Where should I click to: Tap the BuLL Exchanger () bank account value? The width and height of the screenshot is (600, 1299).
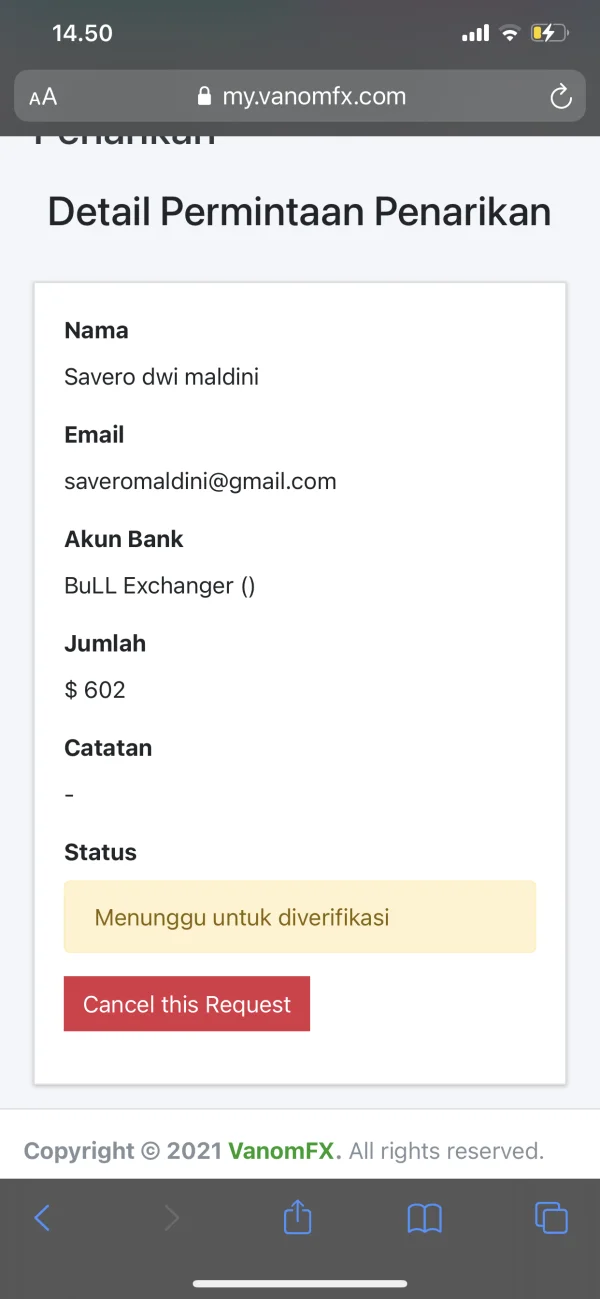click(160, 586)
